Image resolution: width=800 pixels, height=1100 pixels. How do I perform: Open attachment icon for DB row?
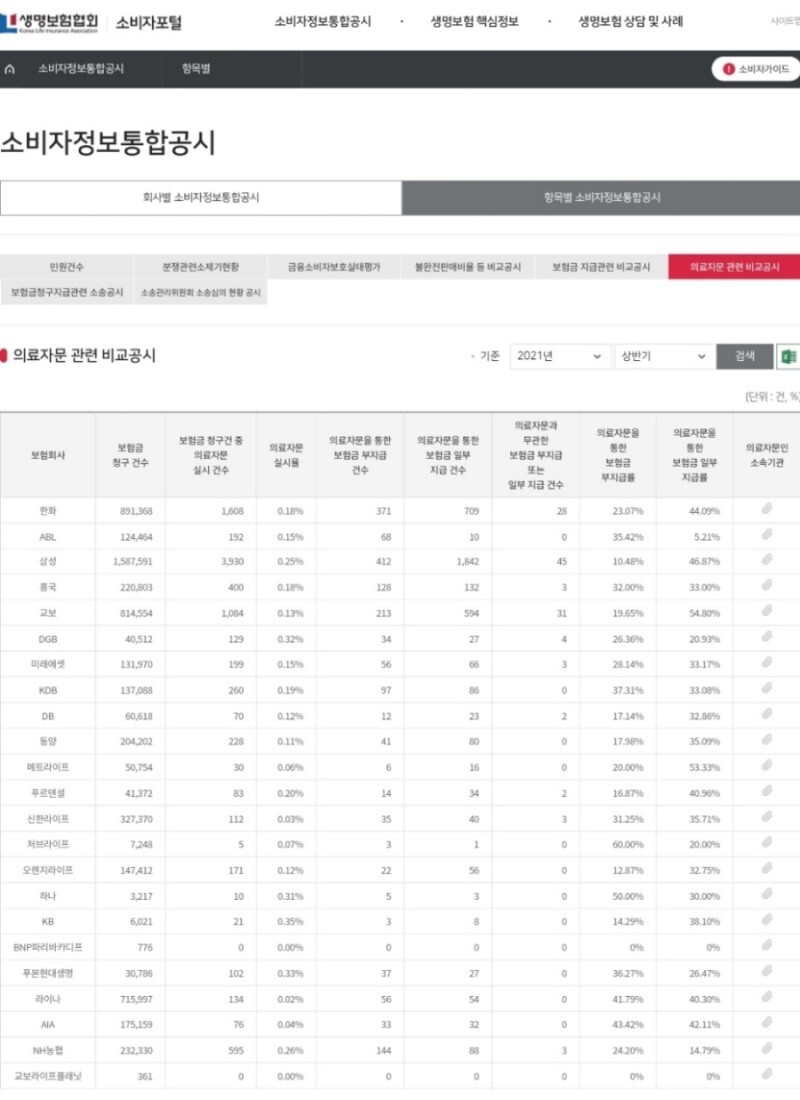[x=767, y=715]
